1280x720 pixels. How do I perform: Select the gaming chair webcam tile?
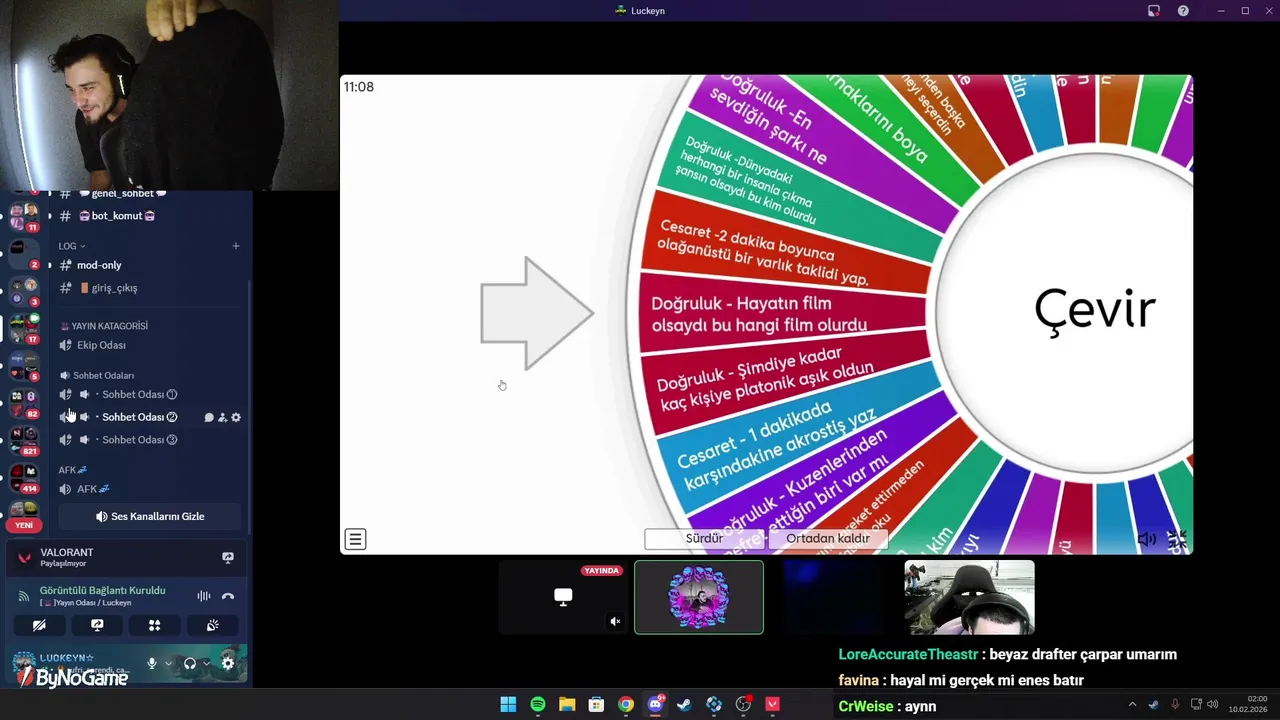click(x=969, y=597)
